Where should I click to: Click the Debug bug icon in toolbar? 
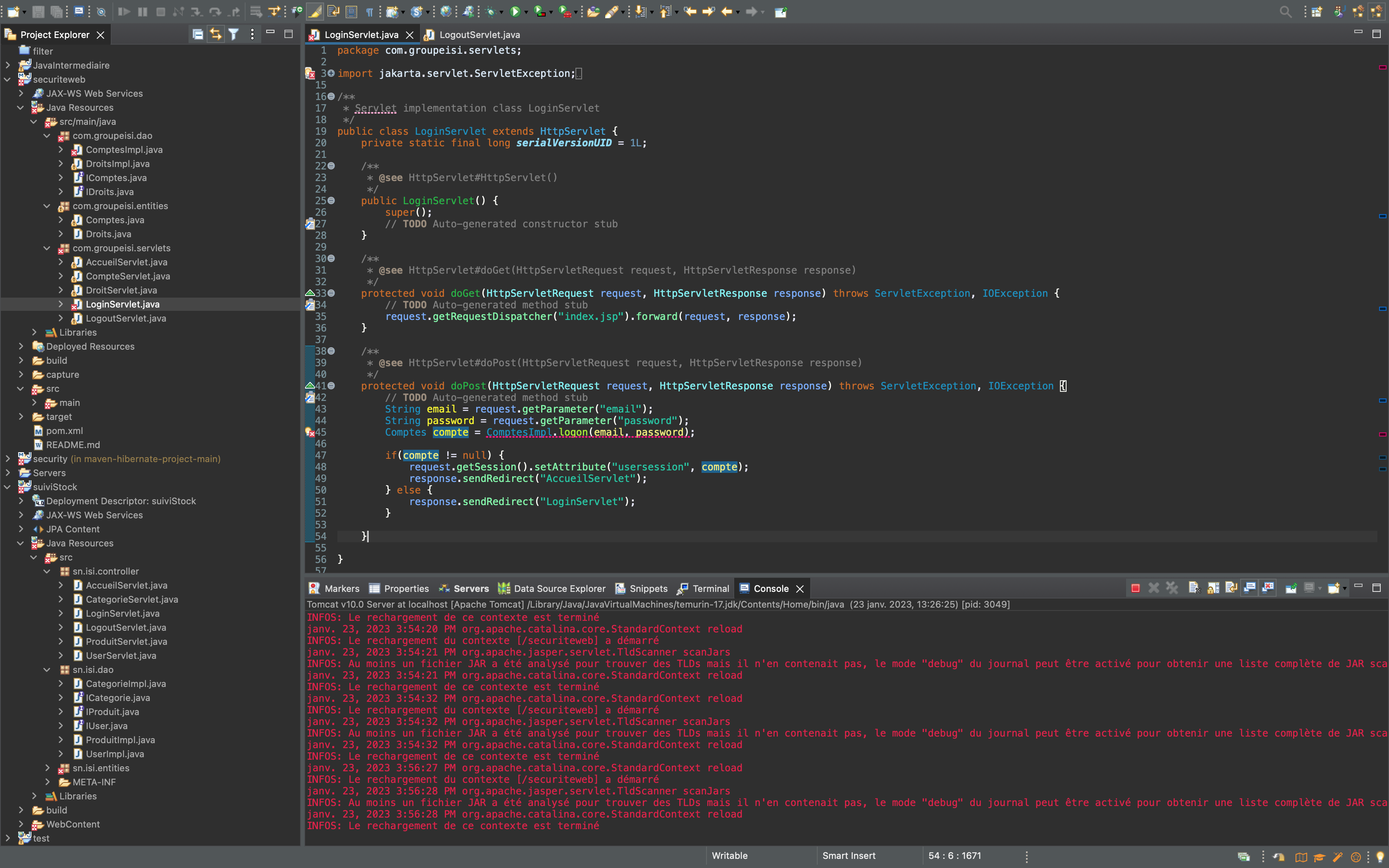point(491,12)
